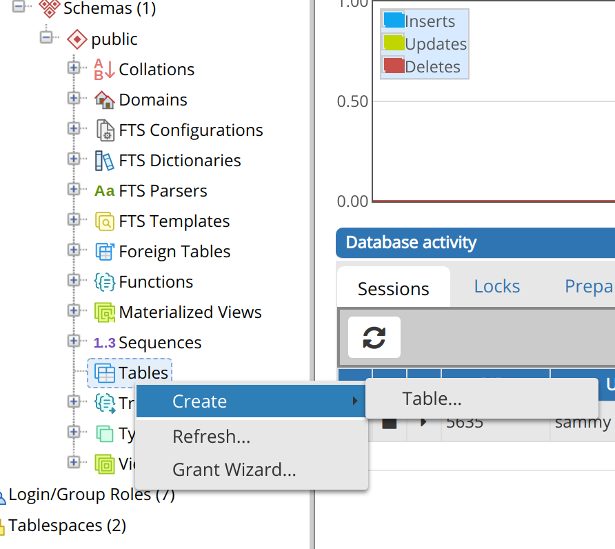The image size is (615, 549).
Task: Expand the FTS Configurations node
Action: click(x=74, y=128)
